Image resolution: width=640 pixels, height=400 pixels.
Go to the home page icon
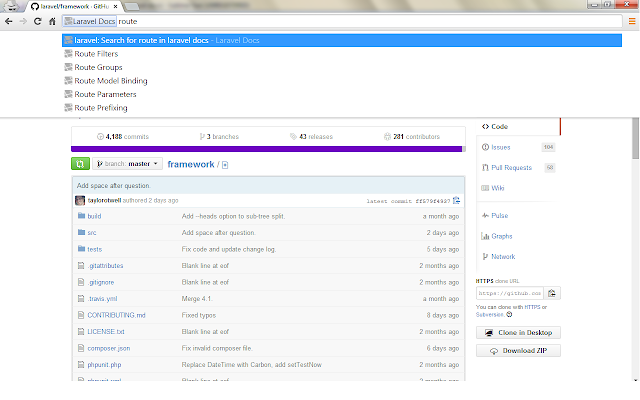click(x=52, y=21)
